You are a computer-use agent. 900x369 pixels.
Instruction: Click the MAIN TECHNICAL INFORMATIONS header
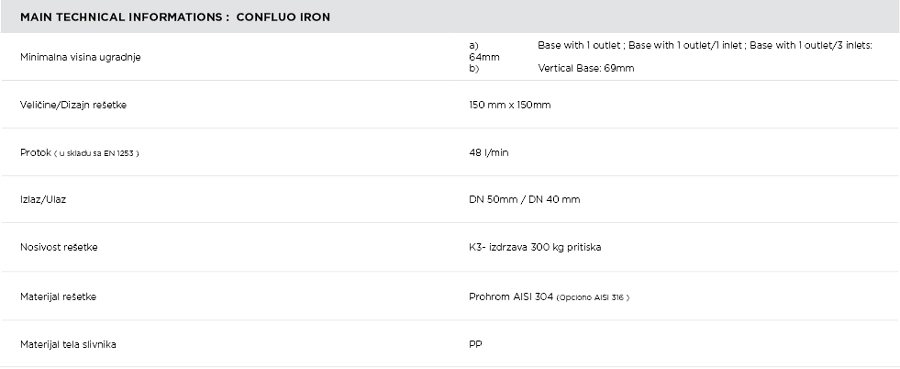[x=124, y=17]
